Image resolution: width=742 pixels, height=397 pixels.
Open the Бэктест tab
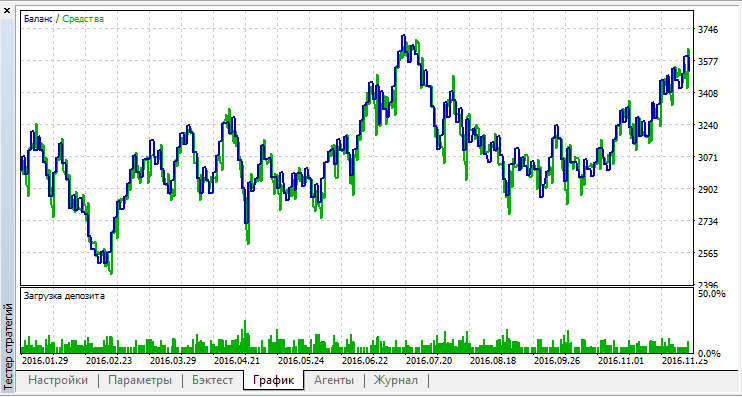[213, 380]
